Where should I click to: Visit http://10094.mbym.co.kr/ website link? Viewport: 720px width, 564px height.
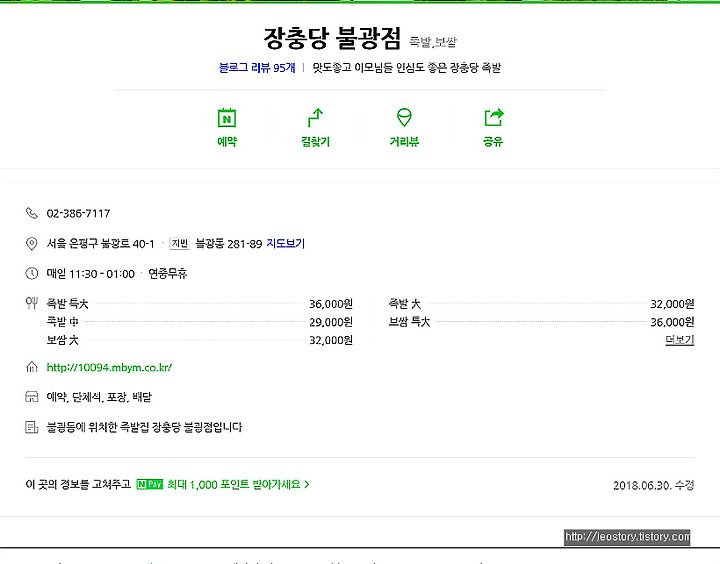109,367
